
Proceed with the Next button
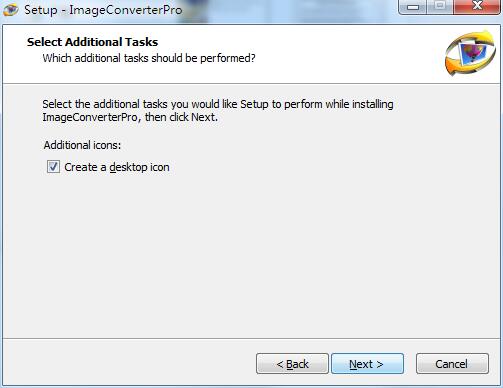pyautogui.click(x=367, y=364)
